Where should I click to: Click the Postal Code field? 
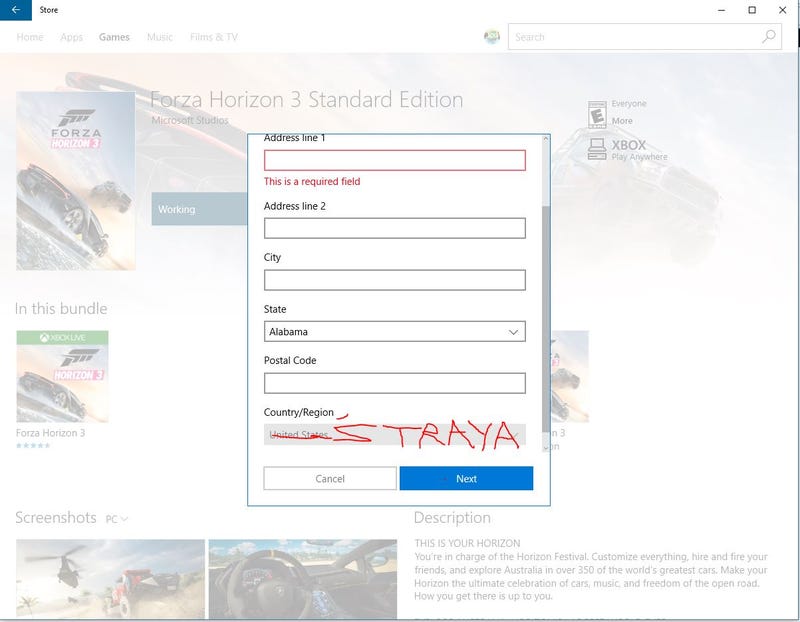pyautogui.click(x=394, y=383)
